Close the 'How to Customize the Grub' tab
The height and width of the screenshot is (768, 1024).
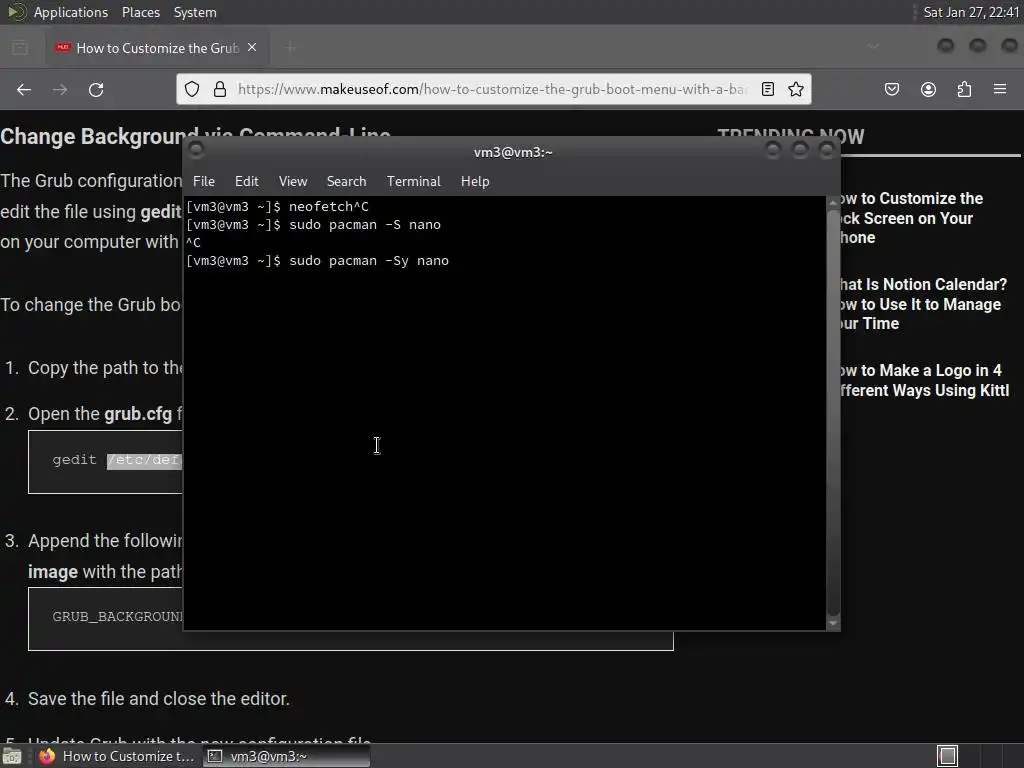coord(252,48)
